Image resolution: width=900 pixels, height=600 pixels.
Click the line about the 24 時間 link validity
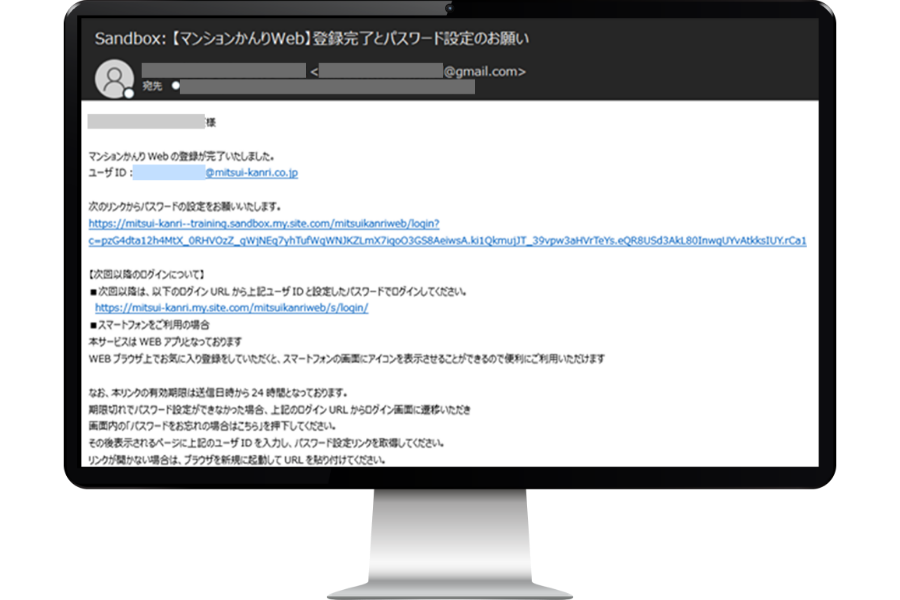point(218,393)
